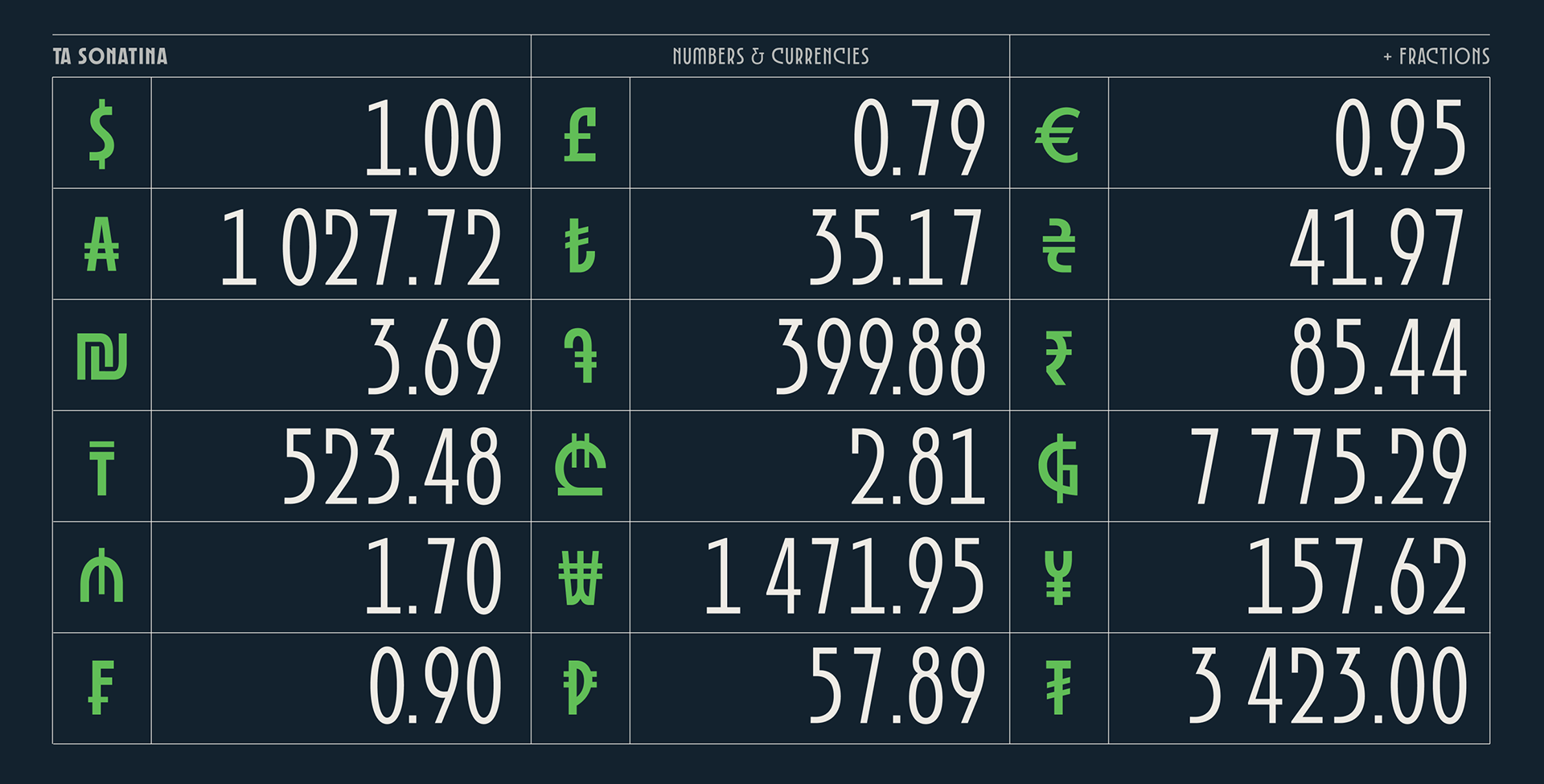1544x784 pixels.
Task: Click the Indian rupee symbol
Action: [1058, 357]
